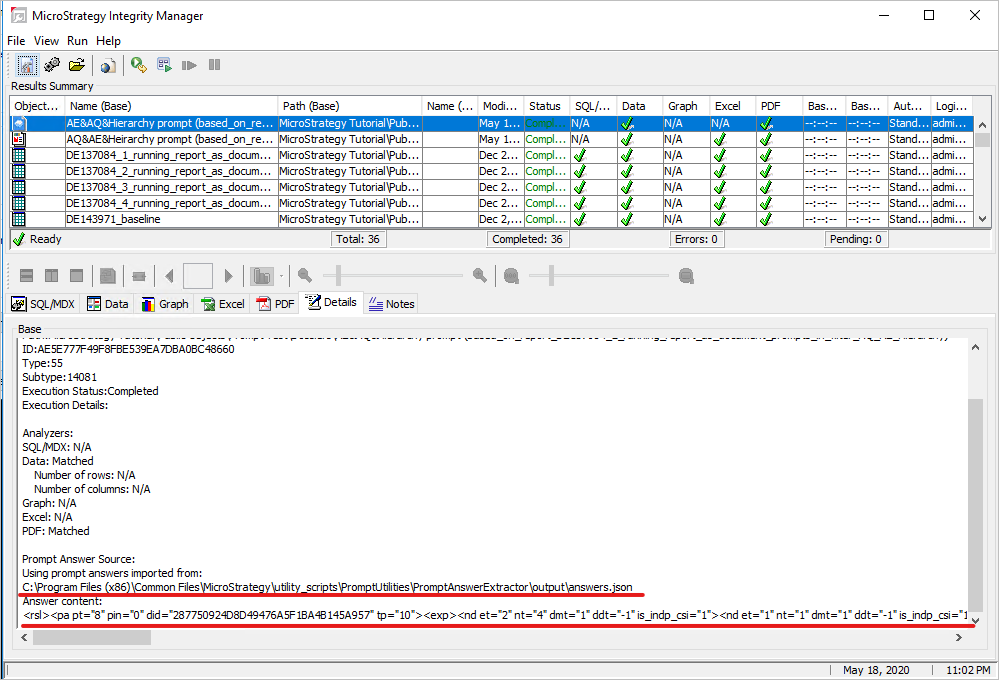Click the green run-again toolbar icon
The image size is (999, 680).
[x=139, y=65]
